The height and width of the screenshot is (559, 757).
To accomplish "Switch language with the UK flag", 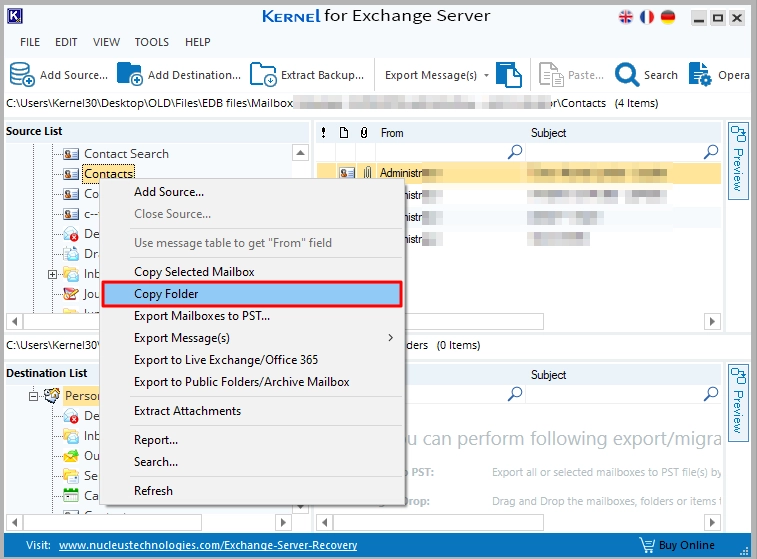I will (626, 17).
